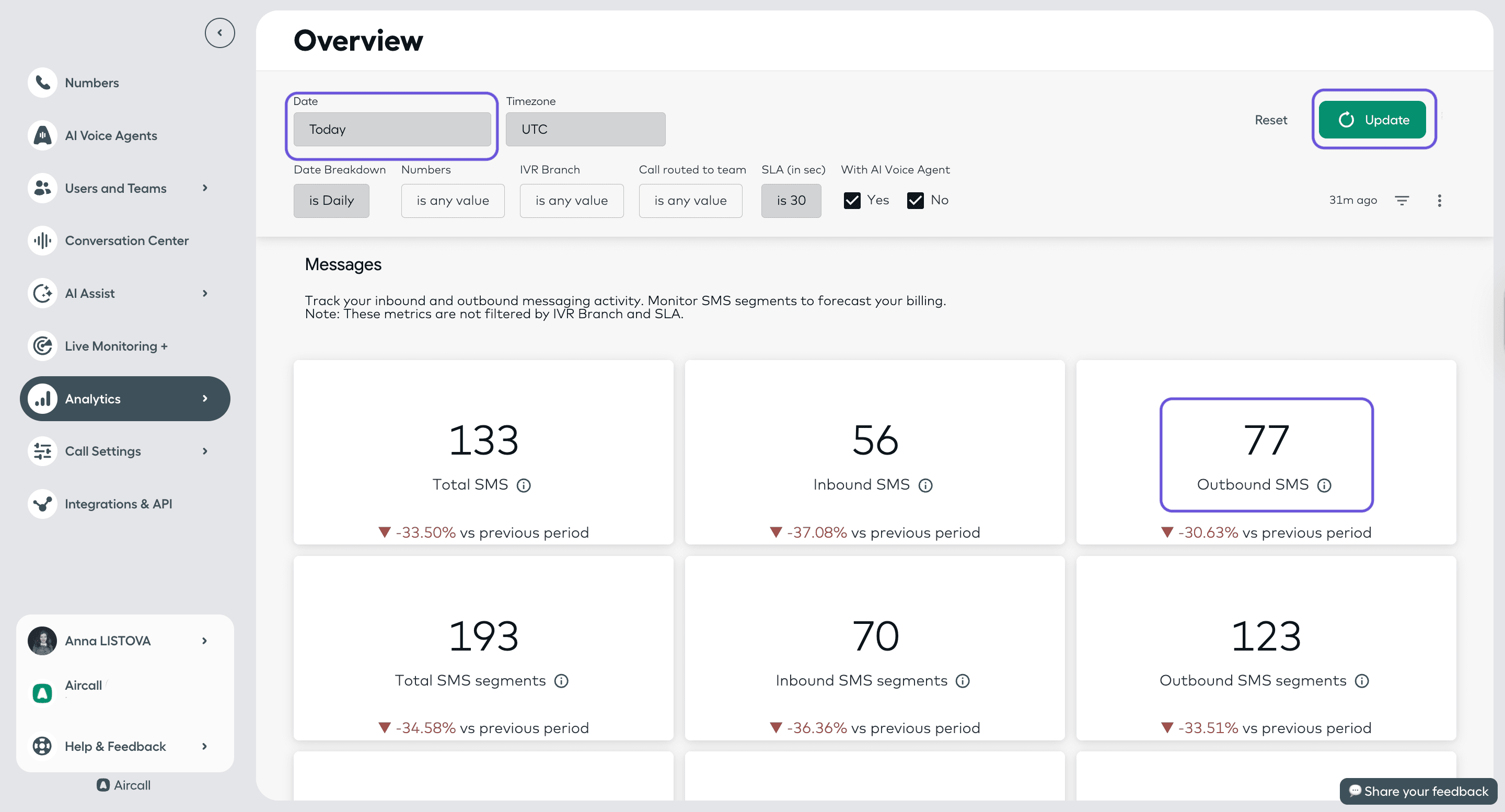This screenshot has height=812, width=1505.
Task: Uncheck the No AI Voice Agent checkbox
Action: pyautogui.click(x=915, y=200)
